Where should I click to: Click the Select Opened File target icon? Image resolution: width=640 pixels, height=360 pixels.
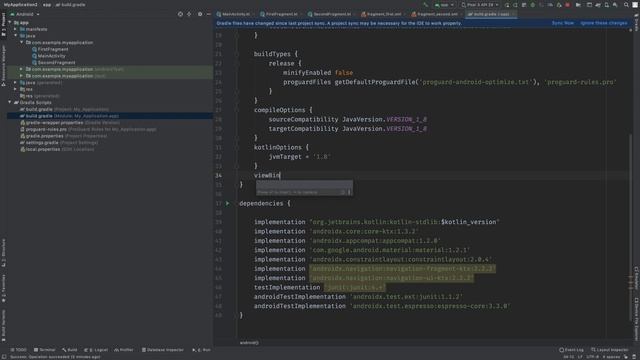[180, 14]
